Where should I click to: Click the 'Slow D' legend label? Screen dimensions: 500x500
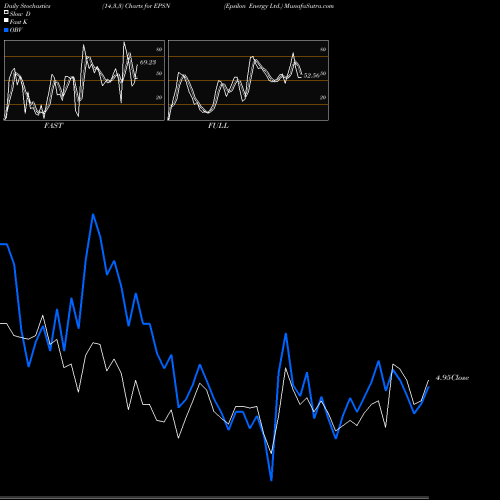point(20,14)
